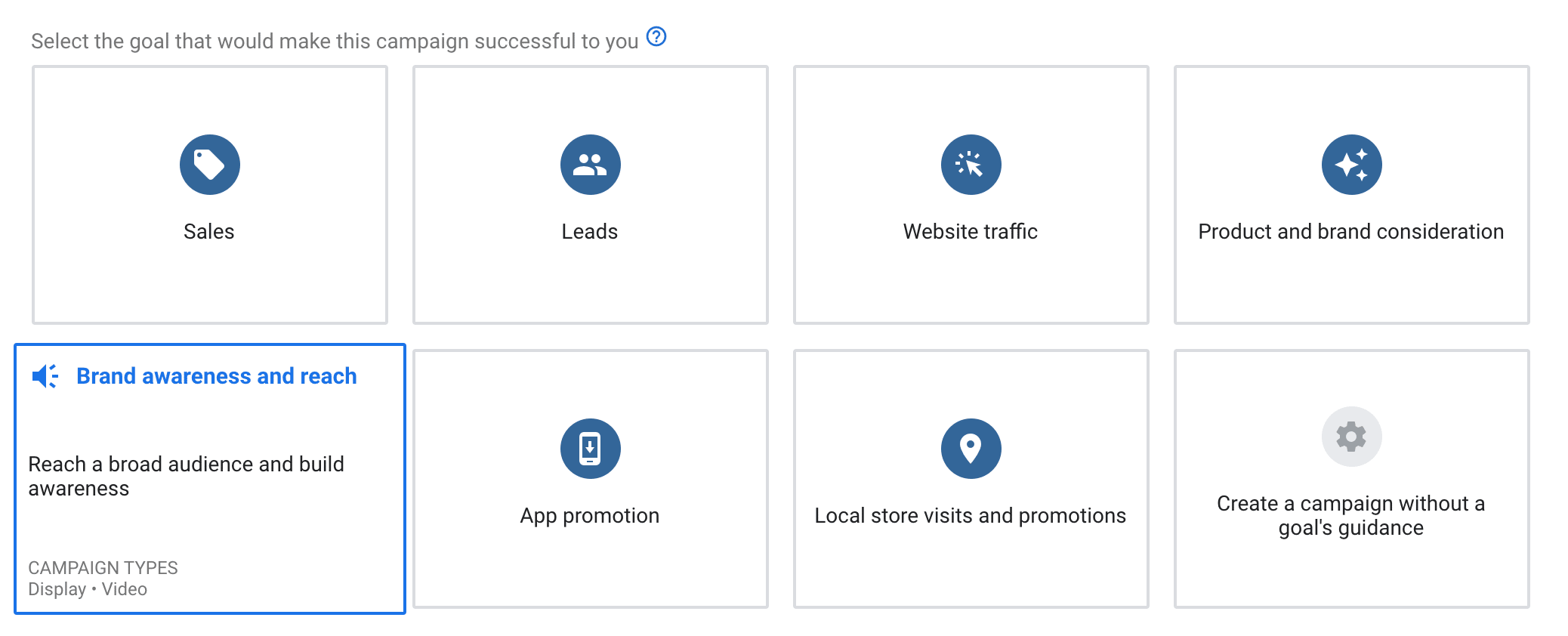
Task: Click the Leads people icon
Action: pos(591,164)
